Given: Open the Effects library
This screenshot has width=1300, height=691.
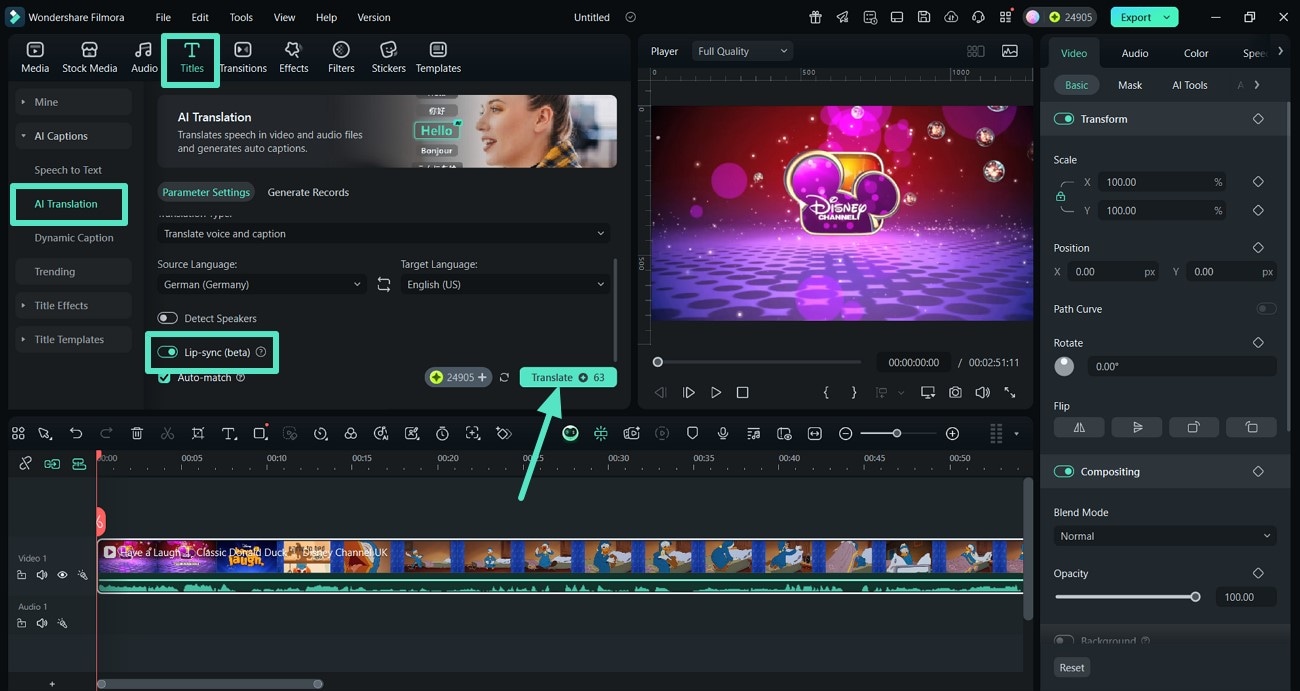Looking at the screenshot, I should pyautogui.click(x=293, y=58).
